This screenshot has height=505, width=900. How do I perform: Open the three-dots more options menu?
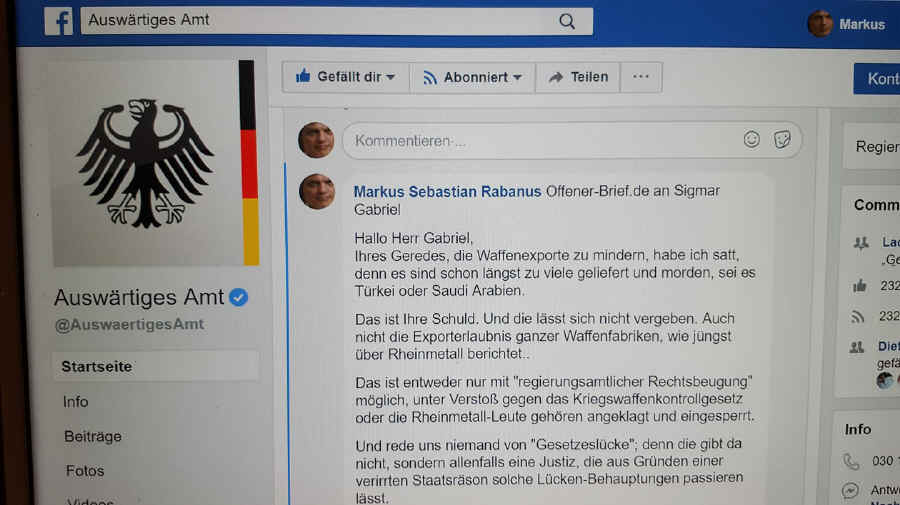[641, 77]
